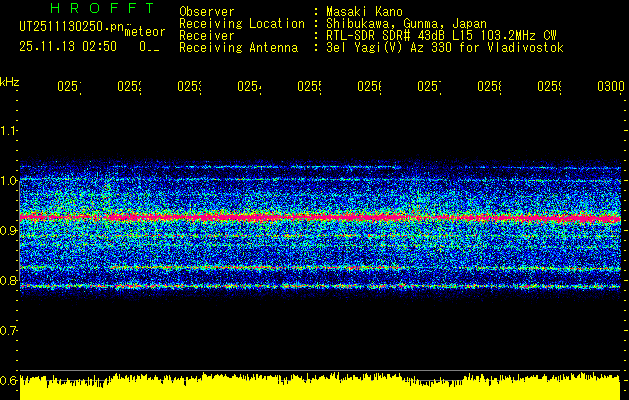Click the date stamp 25.11.13 02:50
Image resolution: width=629 pixels, height=400 pixels.
coord(68,47)
